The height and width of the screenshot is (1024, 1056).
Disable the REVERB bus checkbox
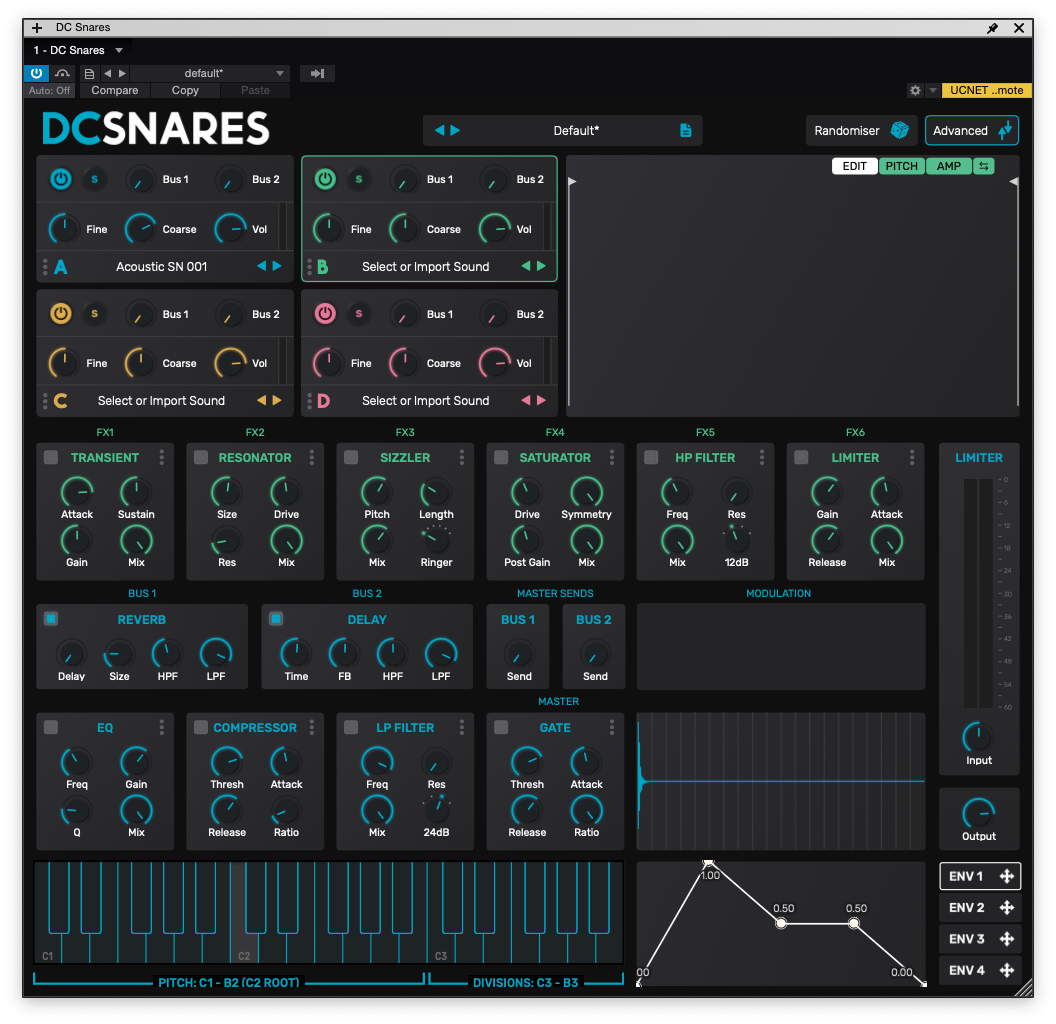[51, 618]
